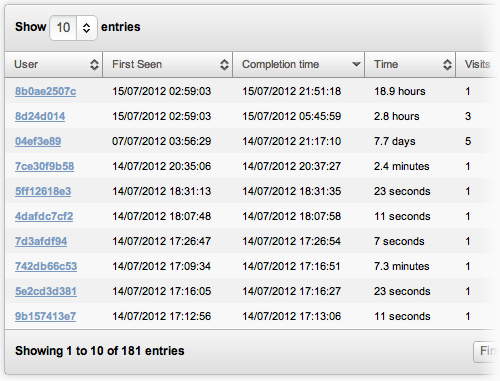Click the First Seen column header
This screenshot has width=500, height=381.
[x=168, y=64]
